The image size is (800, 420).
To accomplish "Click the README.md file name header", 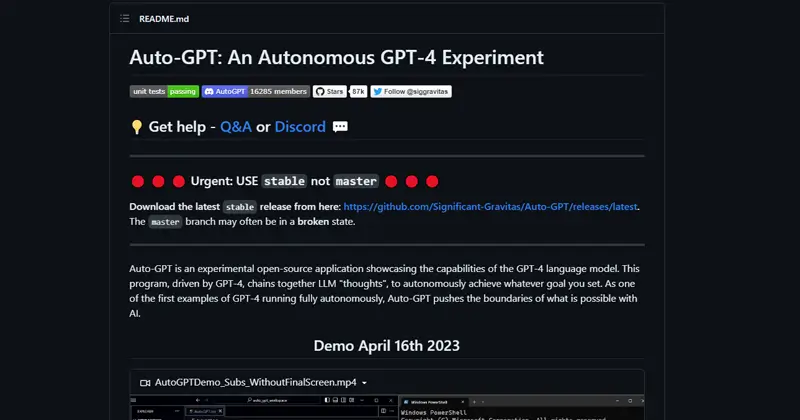I will pos(167,18).
